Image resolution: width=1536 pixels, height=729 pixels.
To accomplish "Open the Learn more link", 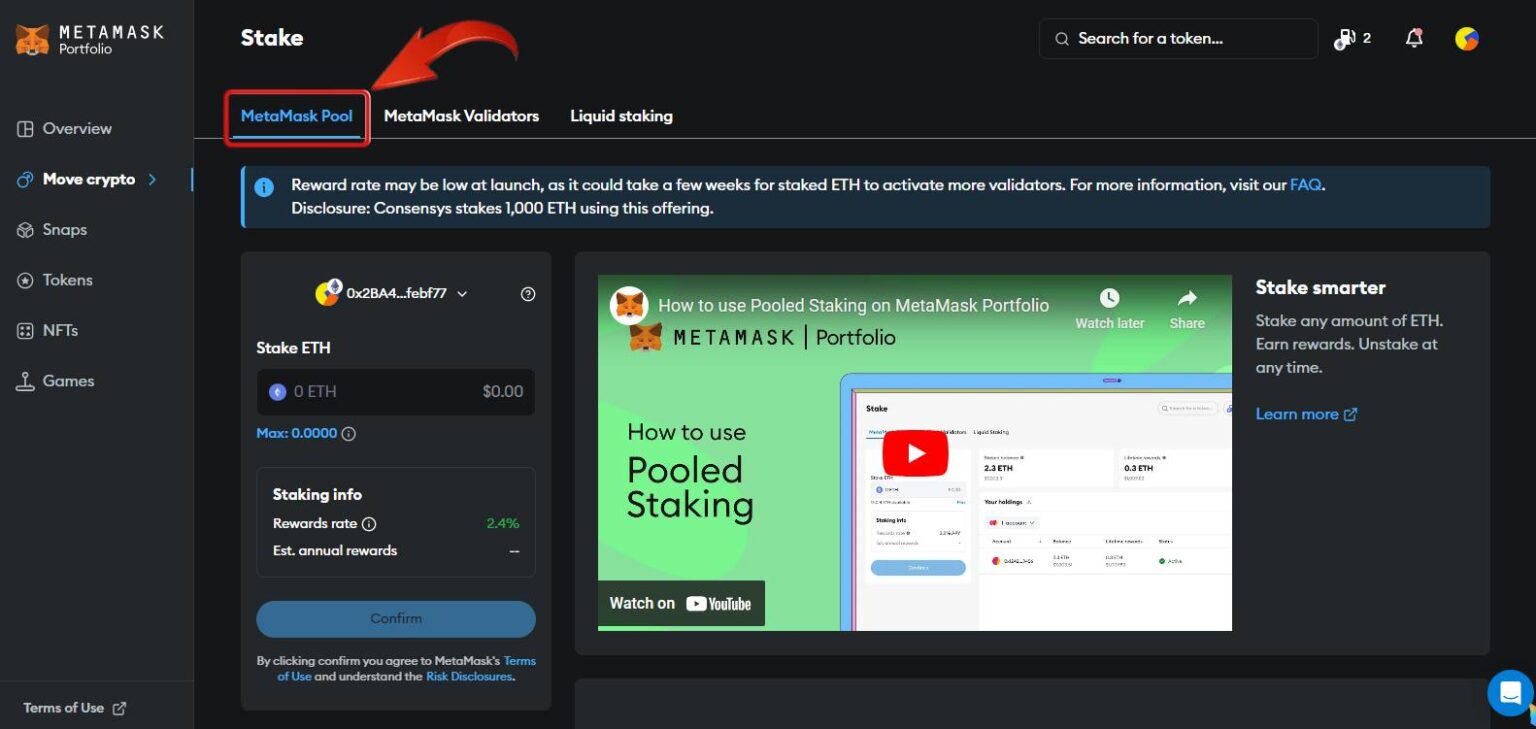I will (x=1305, y=414).
